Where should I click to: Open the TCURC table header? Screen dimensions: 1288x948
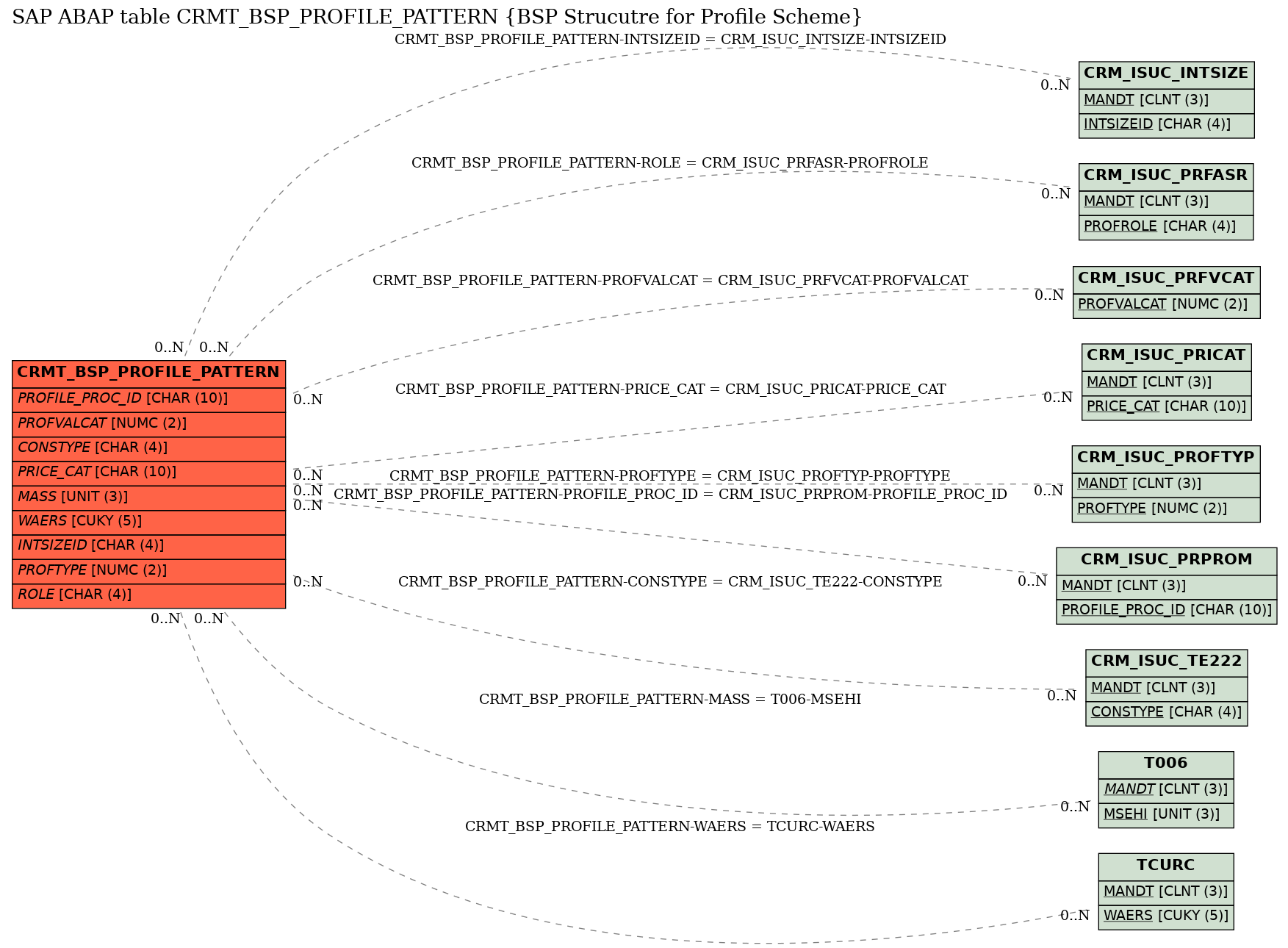pos(1166,866)
